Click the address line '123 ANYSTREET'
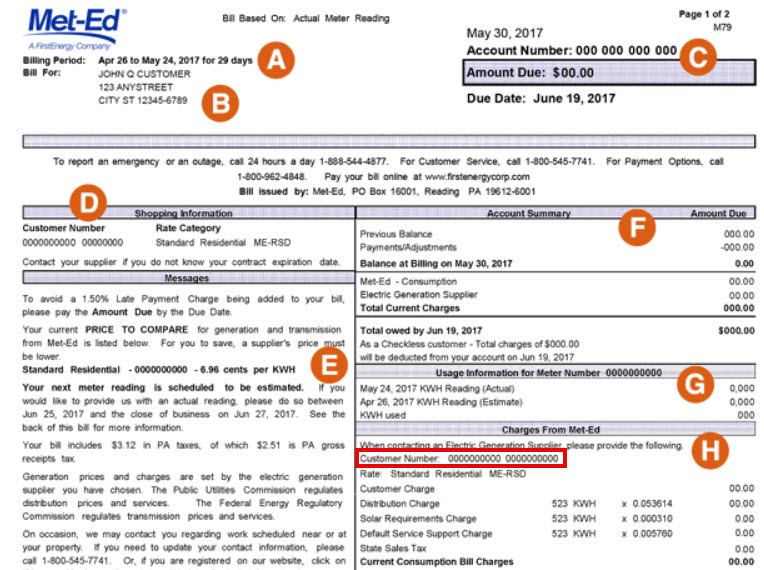 [135, 87]
